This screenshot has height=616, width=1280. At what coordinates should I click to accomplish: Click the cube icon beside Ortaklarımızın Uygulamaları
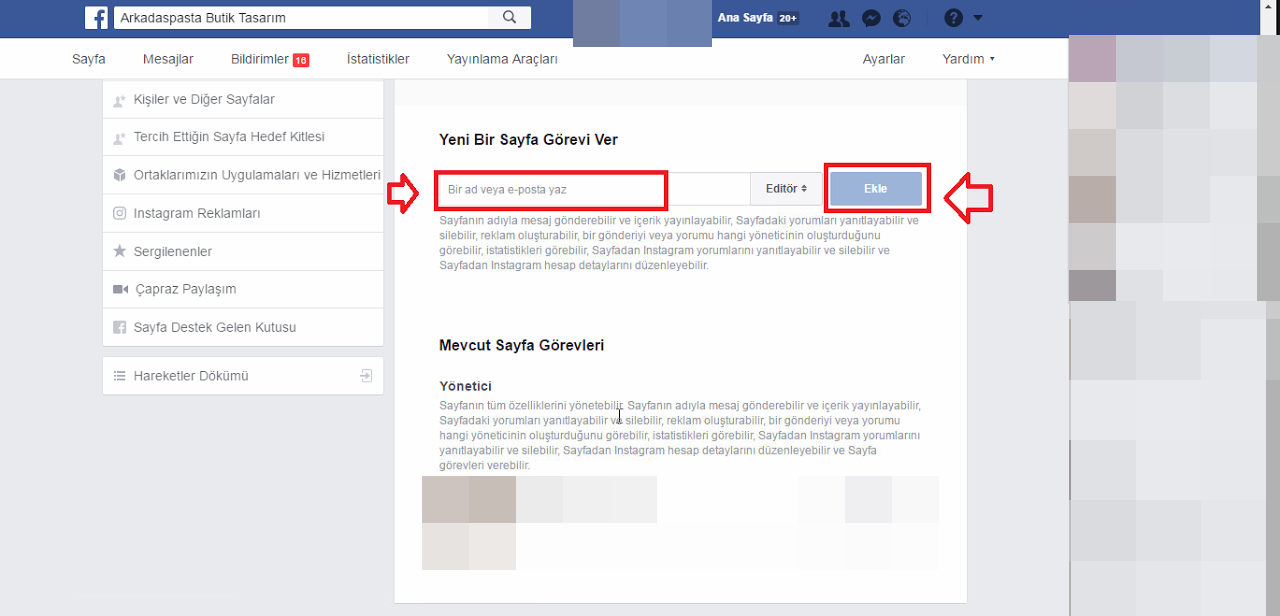[x=120, y=175]
